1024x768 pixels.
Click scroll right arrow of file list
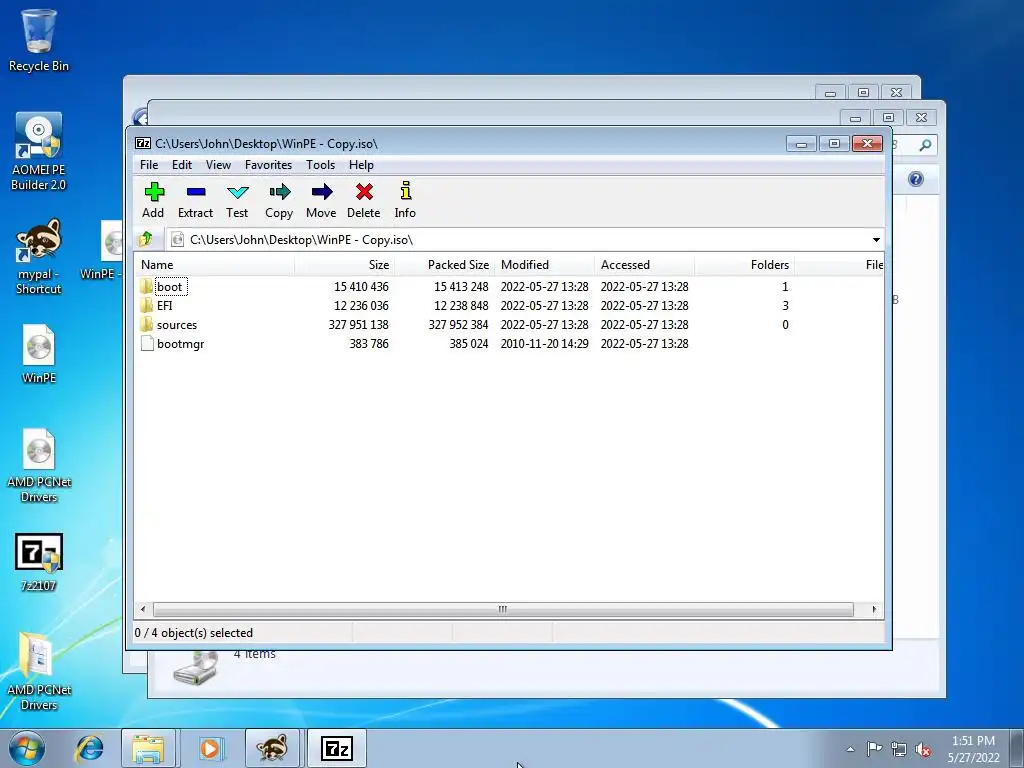(x=874, y=609)
